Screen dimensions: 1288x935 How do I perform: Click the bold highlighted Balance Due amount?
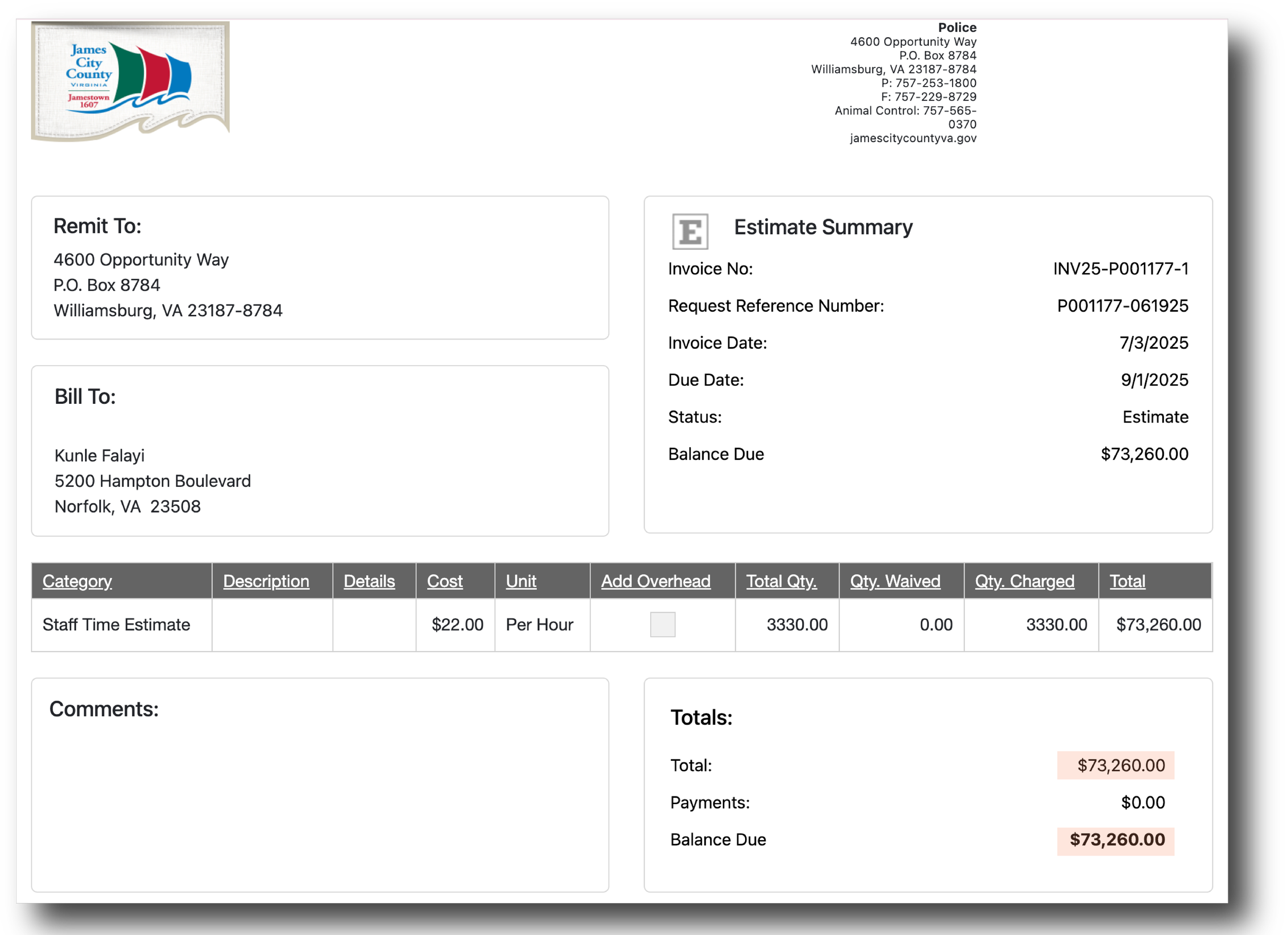point(1116,840)
